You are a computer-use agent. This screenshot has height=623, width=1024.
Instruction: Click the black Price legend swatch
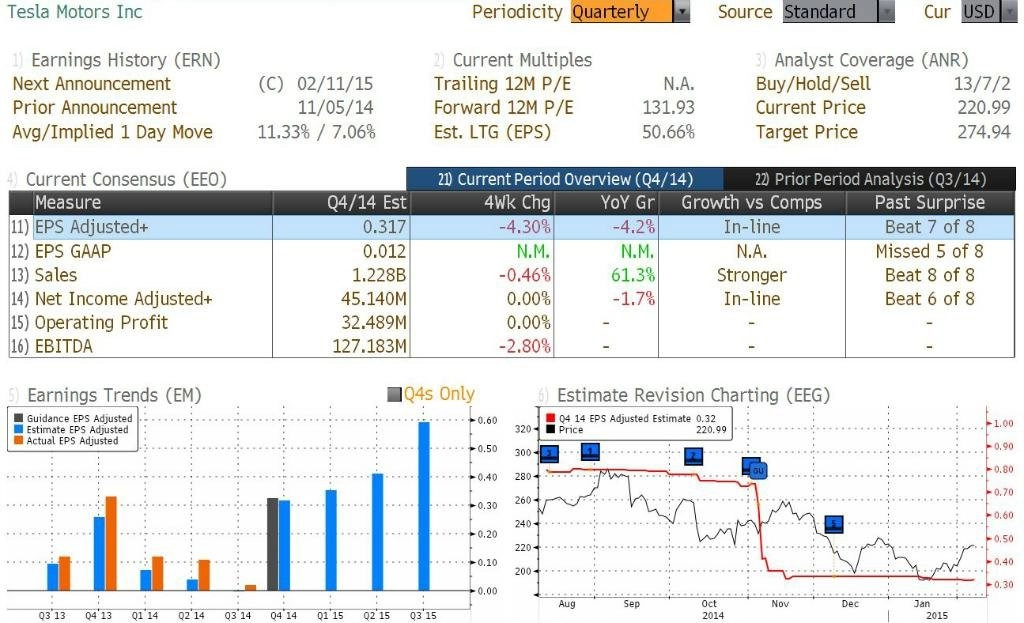pos(551,430)
